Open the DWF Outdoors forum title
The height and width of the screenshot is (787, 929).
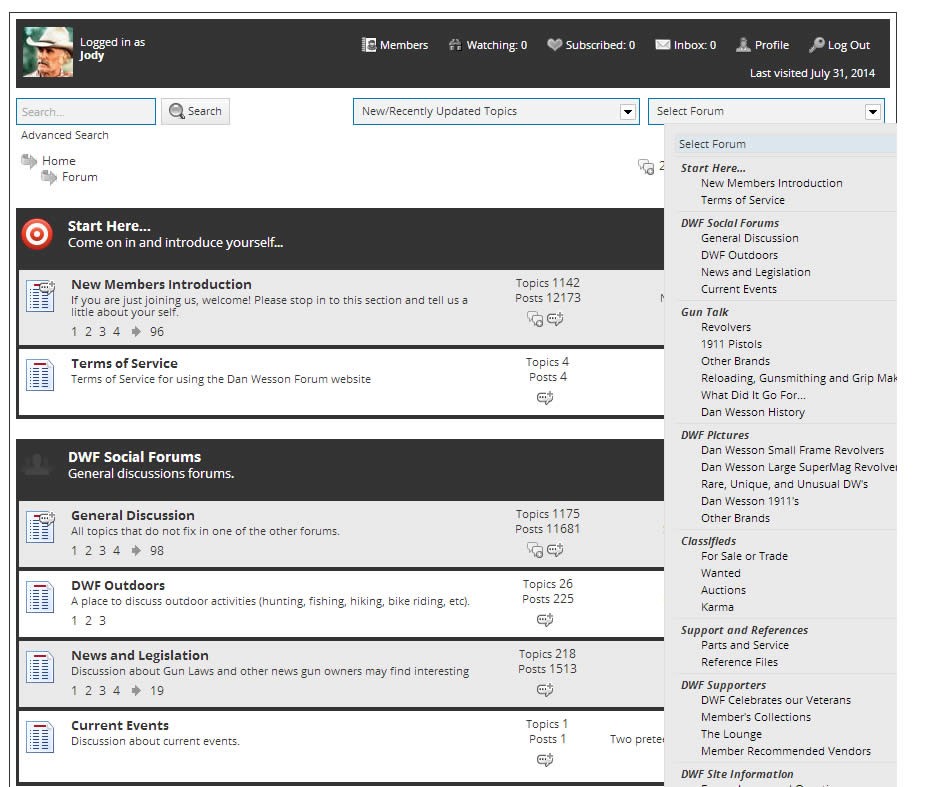118,586
